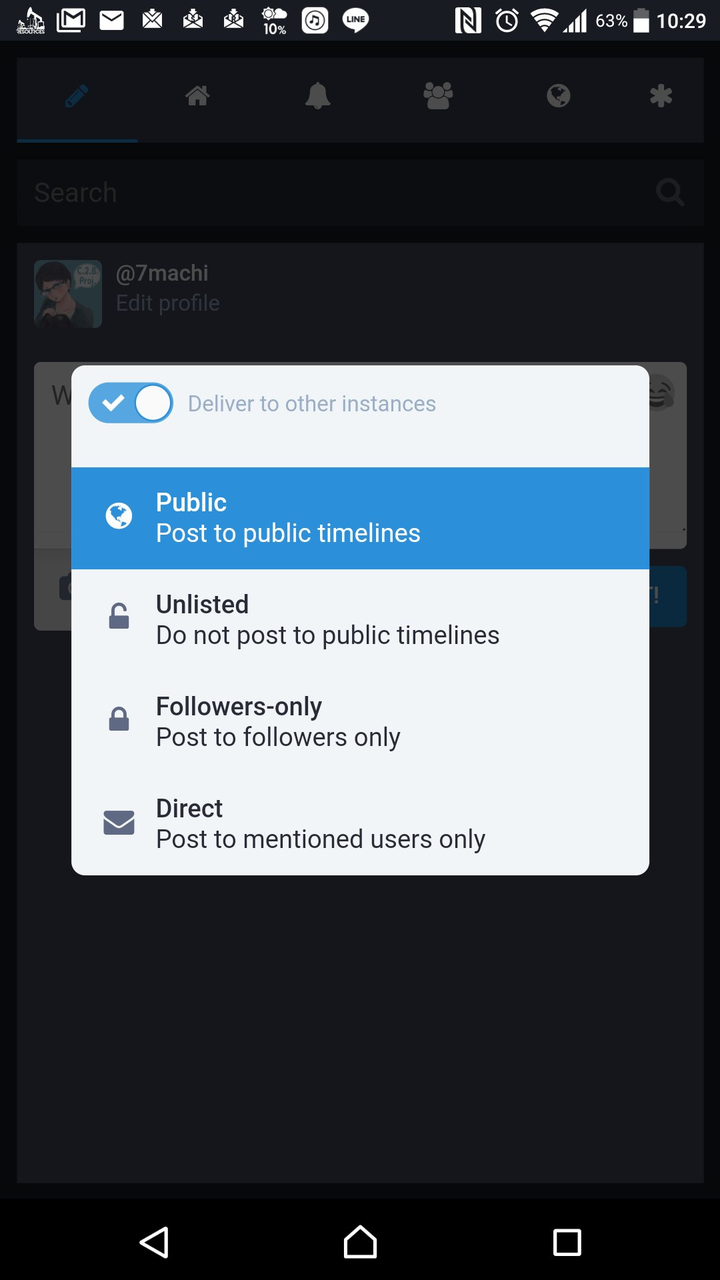Select the Public visibility option

pos(360,518)
